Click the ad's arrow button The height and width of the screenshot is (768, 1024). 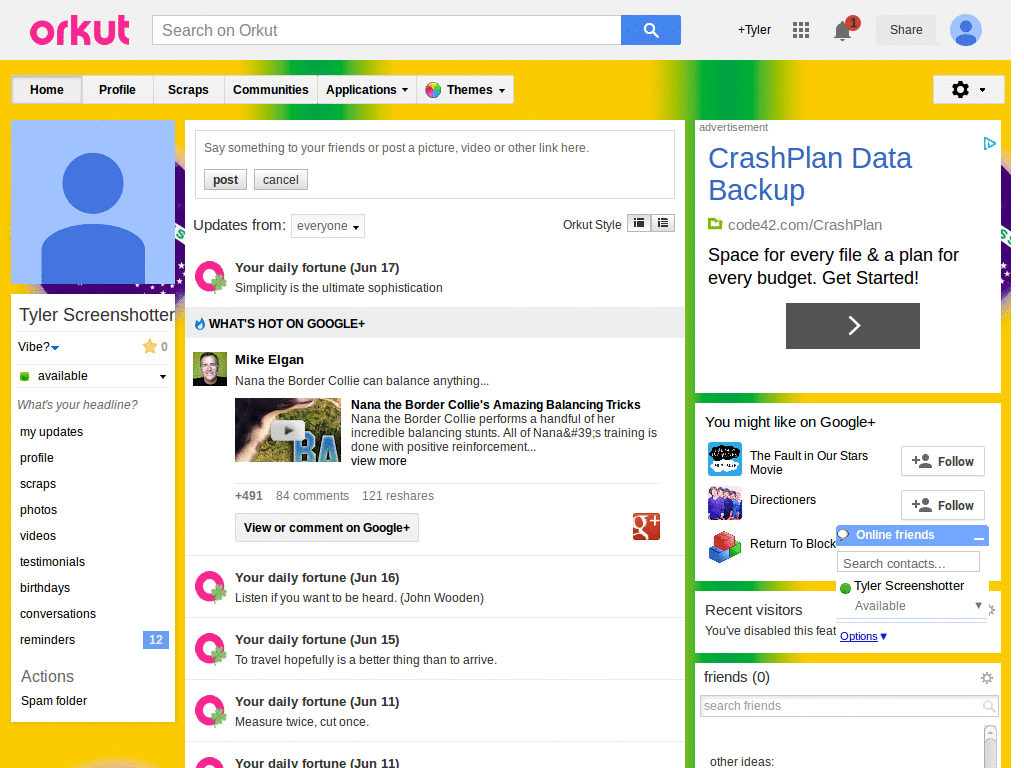[852, 325]
